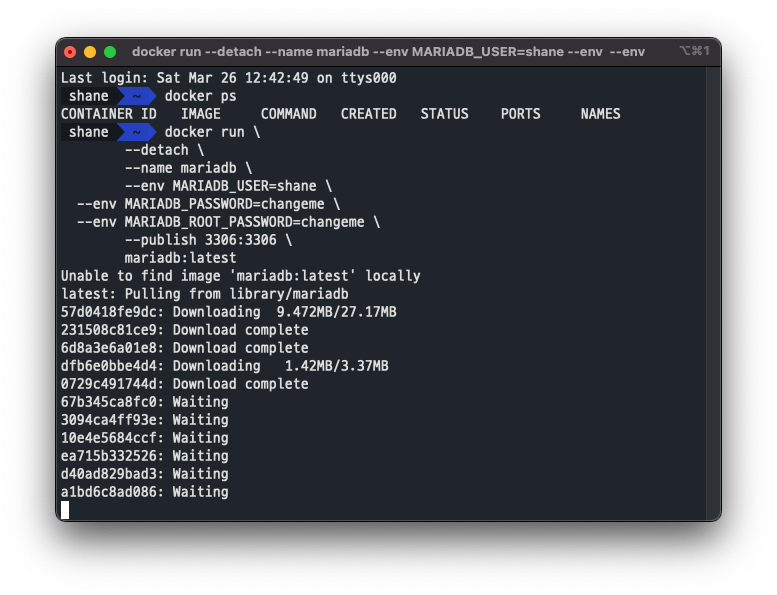This screenshot has width=777, height=595.
Task: Click layer 0729c491744d download complete line
Action: [x=184, y=384]
